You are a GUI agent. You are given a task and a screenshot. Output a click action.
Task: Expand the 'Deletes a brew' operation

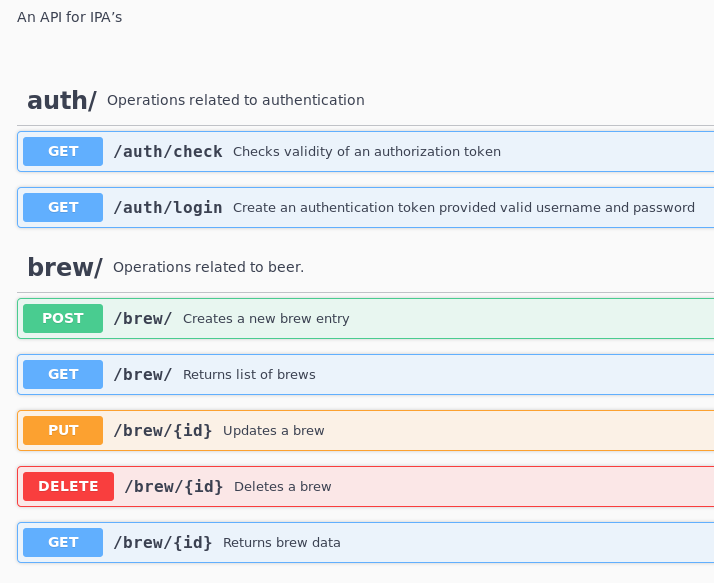282,487
